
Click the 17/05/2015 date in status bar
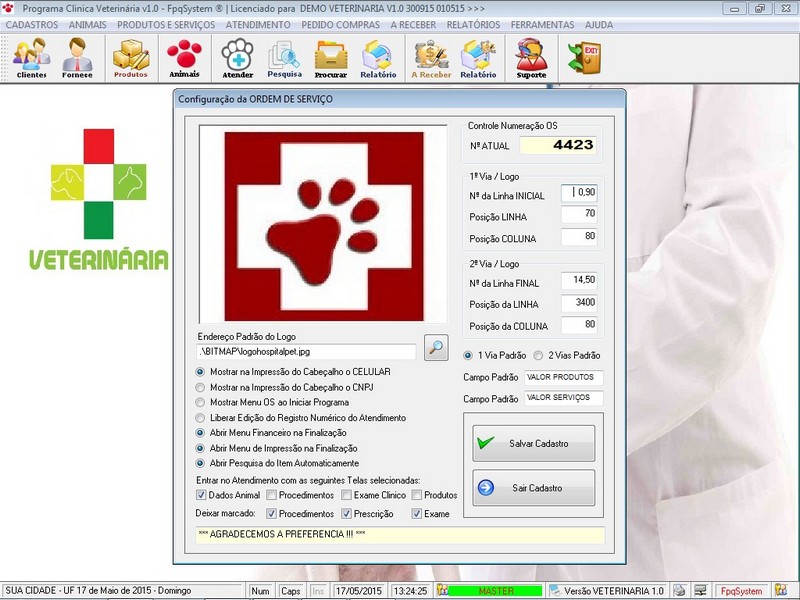[359, 591]
